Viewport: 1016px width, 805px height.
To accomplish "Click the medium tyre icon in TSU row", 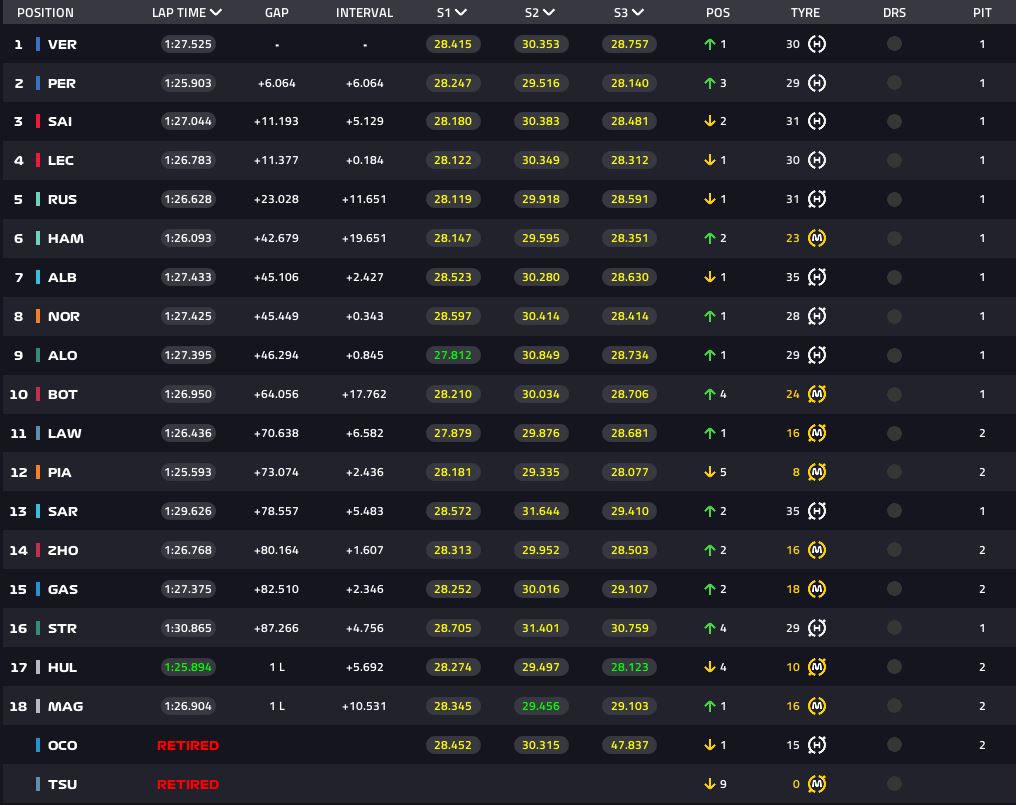I will (x=817, y=784).
